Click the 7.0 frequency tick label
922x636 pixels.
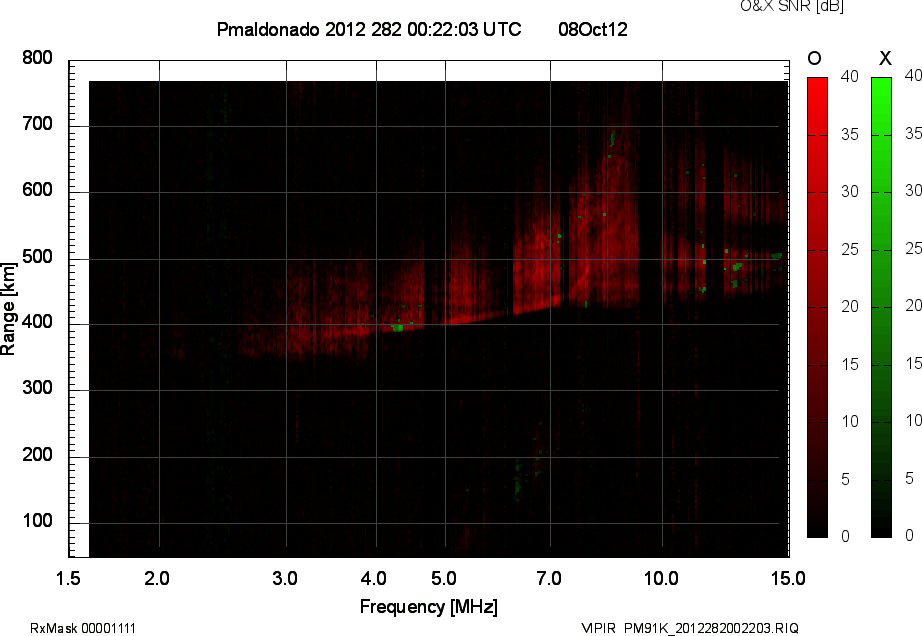(549, 578)
